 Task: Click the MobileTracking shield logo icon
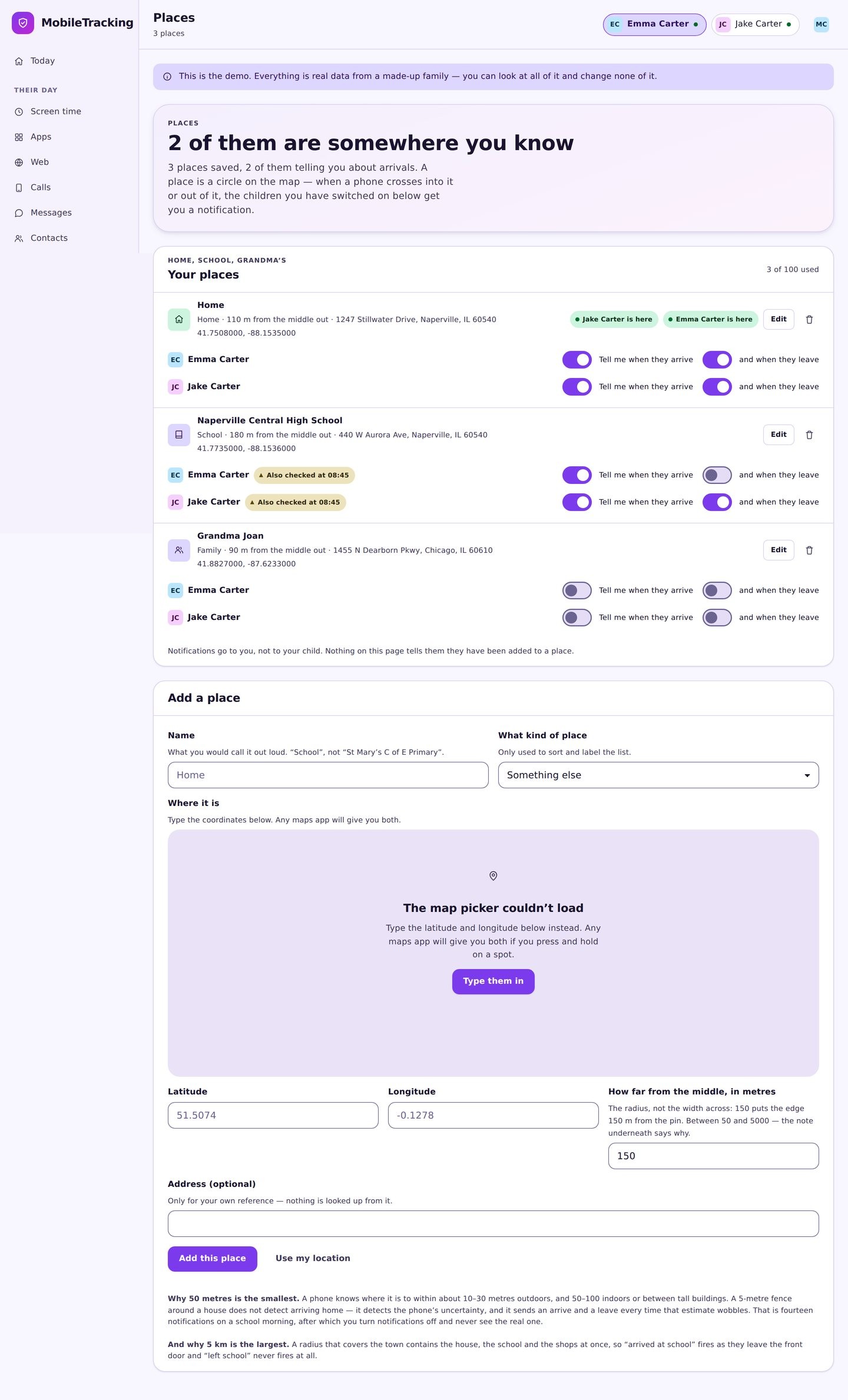click(23, 23)
